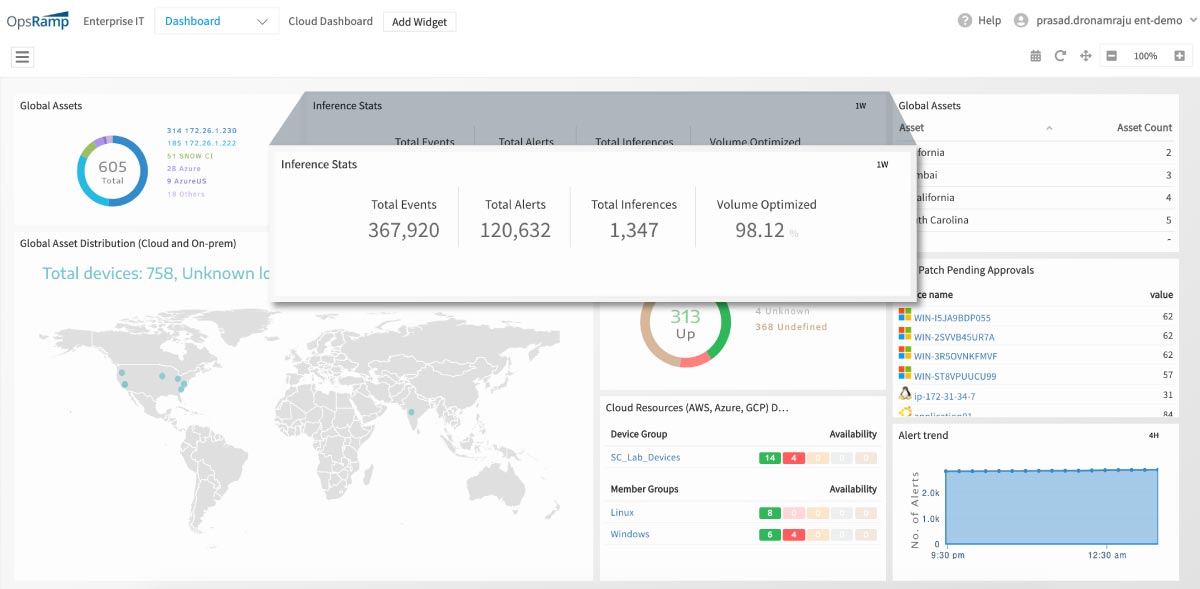Click the Help question mark icon
Viewport: 1200px width, 589px height.
pos(965,20)
